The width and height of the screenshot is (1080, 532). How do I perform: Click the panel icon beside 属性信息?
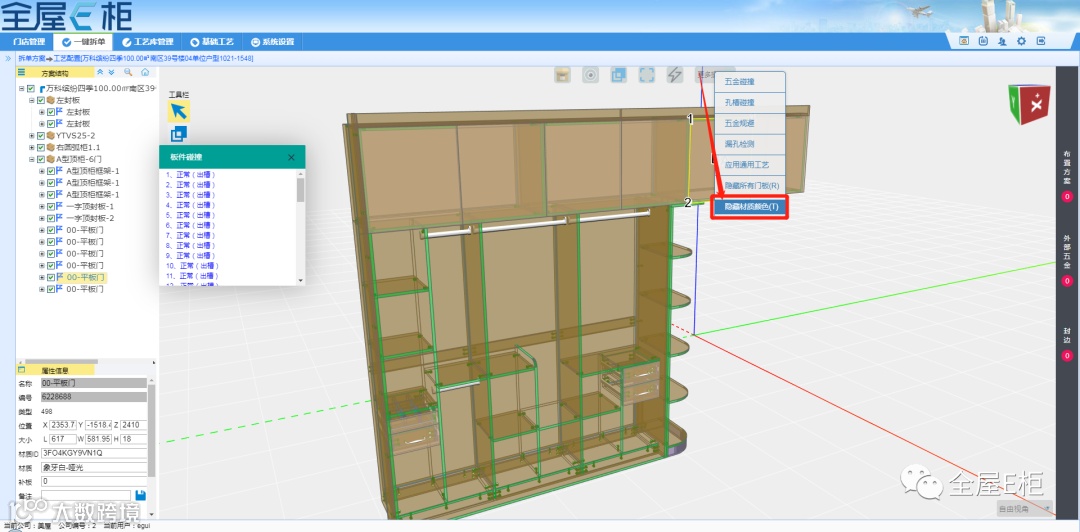pyautogui.click(x=21, y=369)
